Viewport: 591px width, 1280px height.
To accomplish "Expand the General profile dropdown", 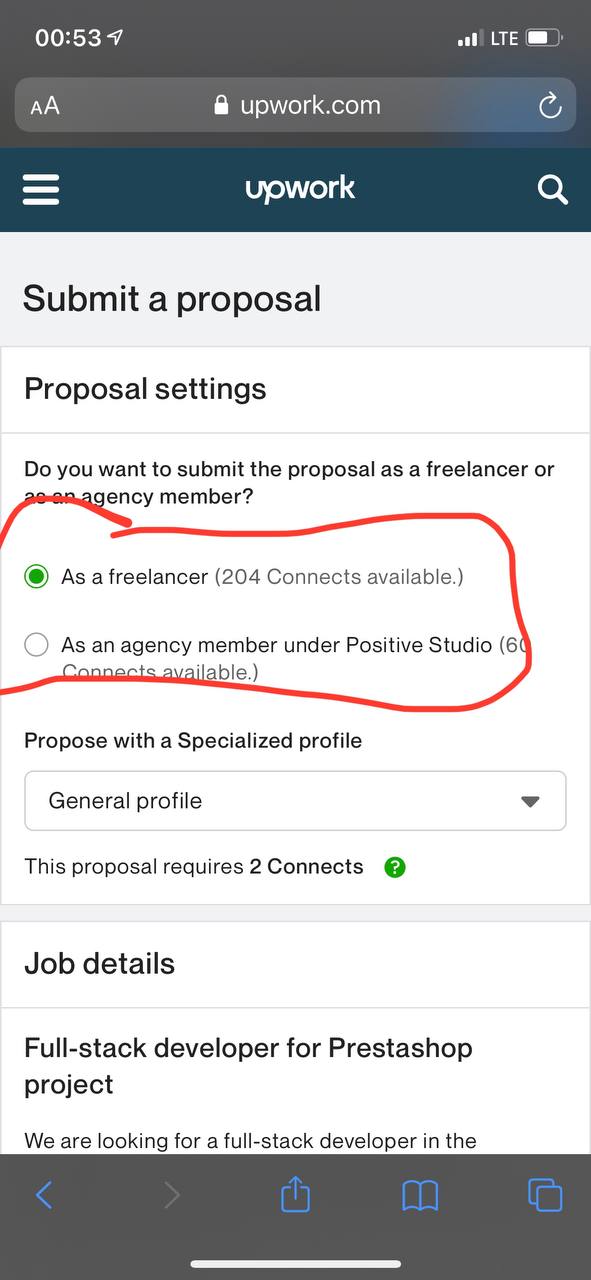I will pyautogui.click(x=295, y=801).
